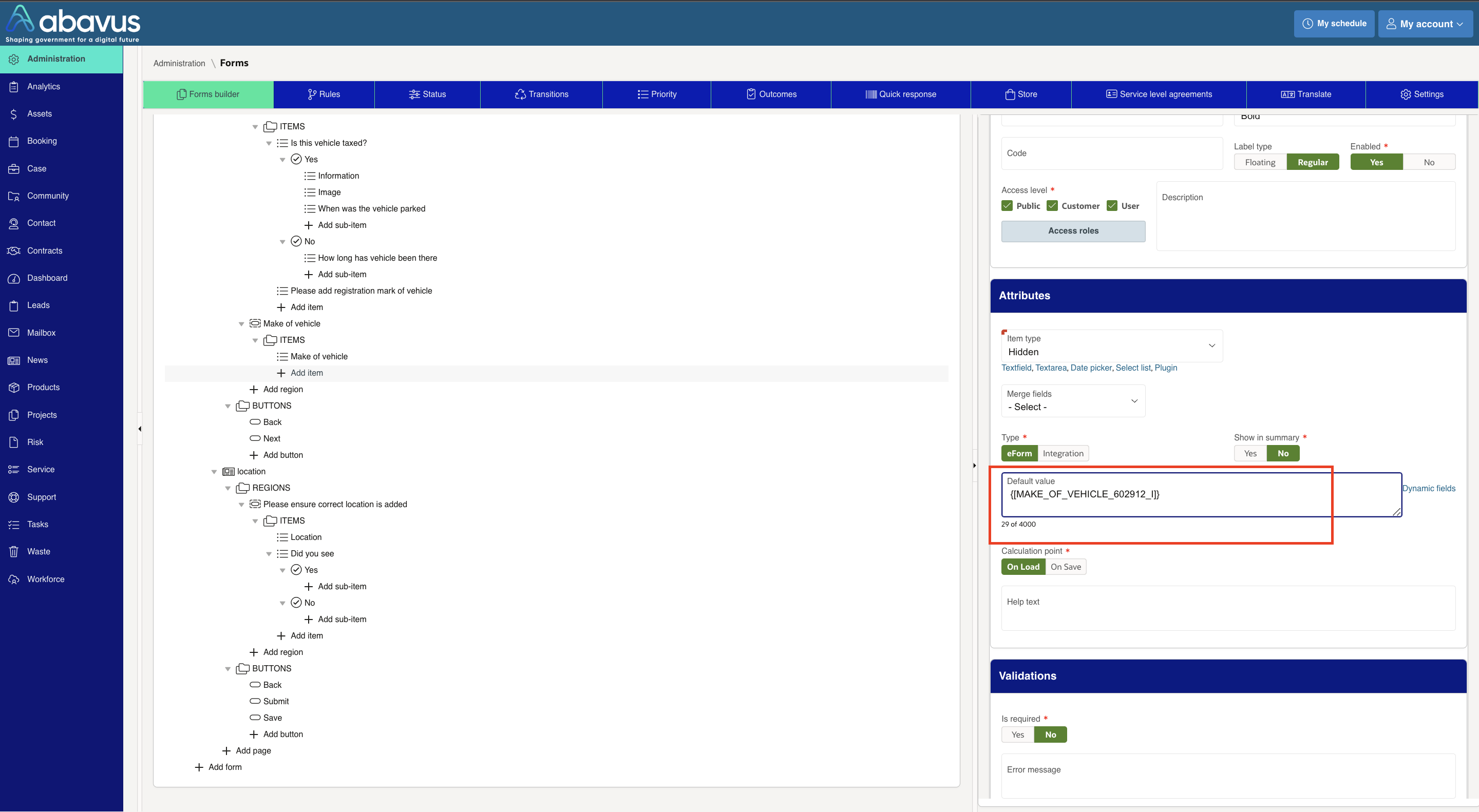1479x812 pixels.
Task: Click the Assets dollar icon
Action: tap(14, 114)
